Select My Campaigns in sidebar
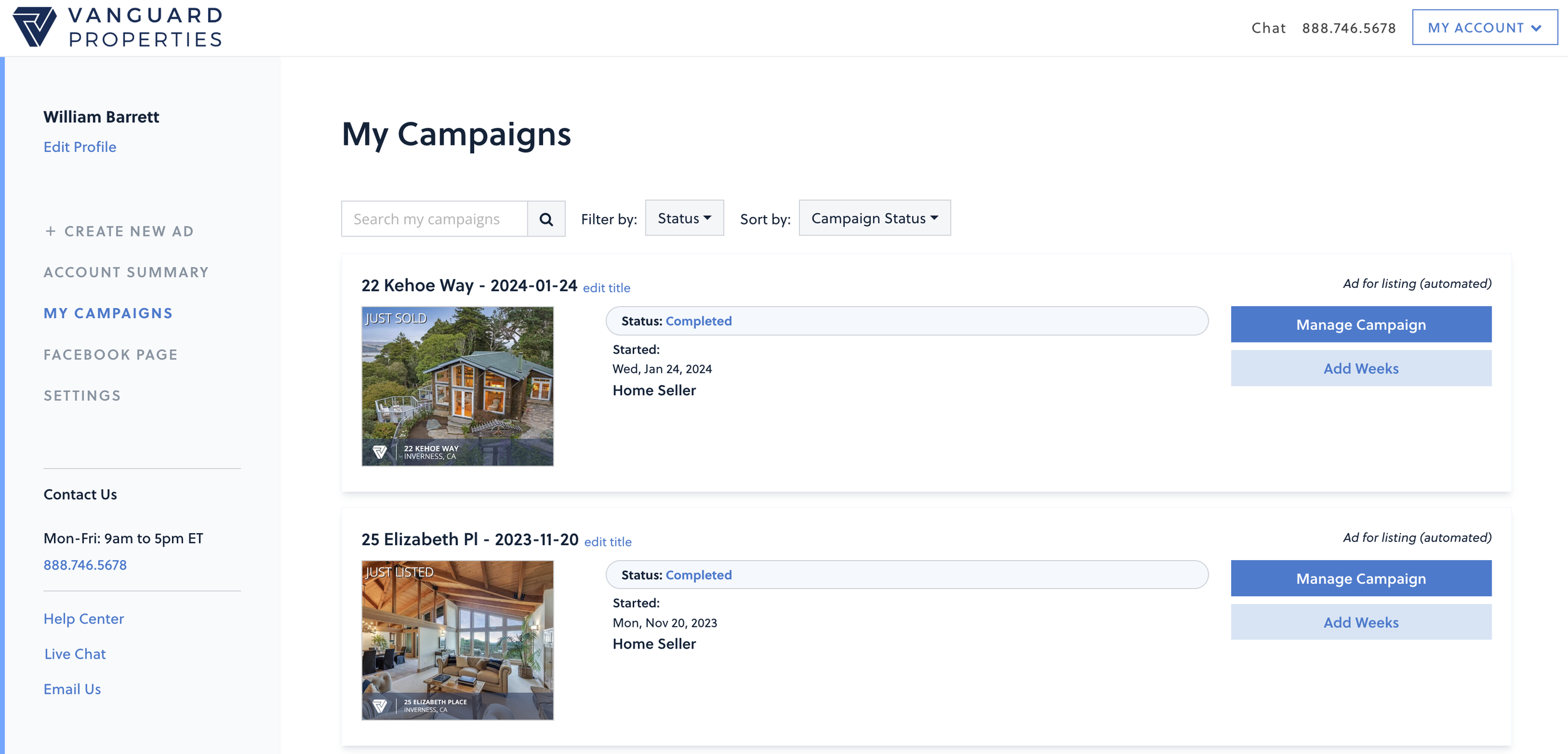Screen dimensions: 1568x754 tap(108, 313)
